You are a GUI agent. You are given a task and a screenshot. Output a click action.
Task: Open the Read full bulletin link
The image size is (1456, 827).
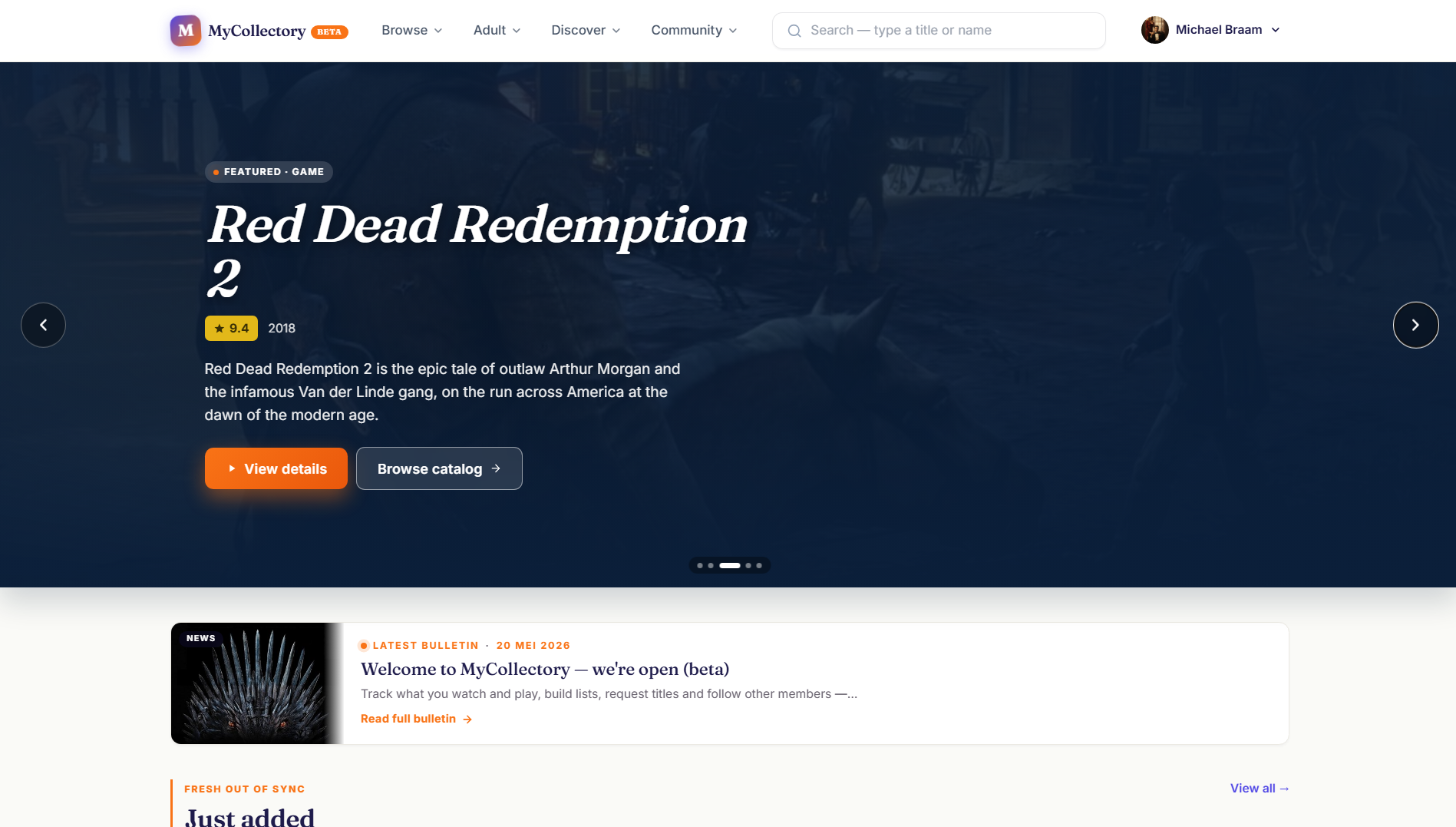coord(416,719)
